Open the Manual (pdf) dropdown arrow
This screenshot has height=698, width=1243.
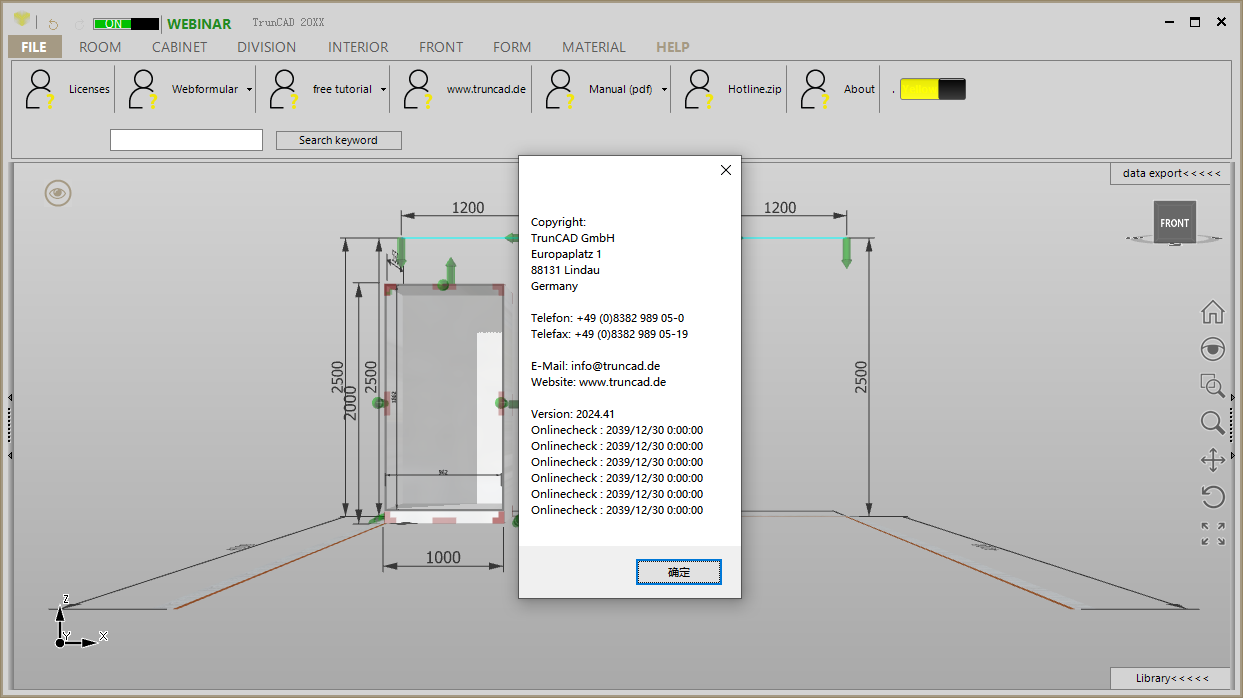[x=664, y=90]
